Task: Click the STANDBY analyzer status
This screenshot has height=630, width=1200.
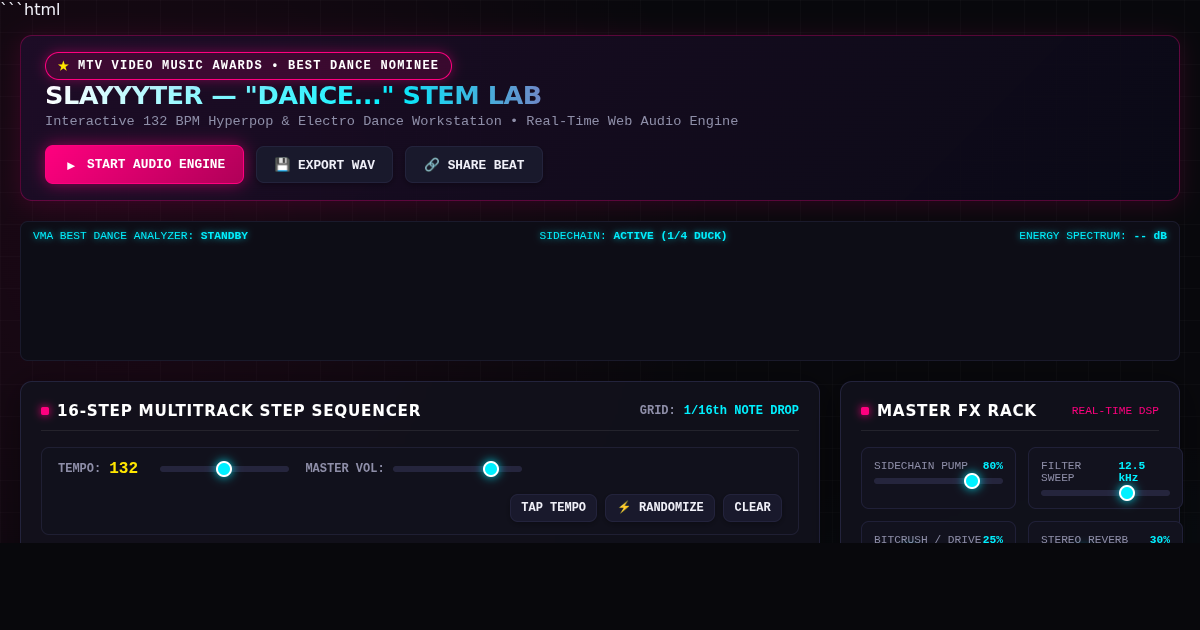Action: pyautogui.click(x=224, y=236)
